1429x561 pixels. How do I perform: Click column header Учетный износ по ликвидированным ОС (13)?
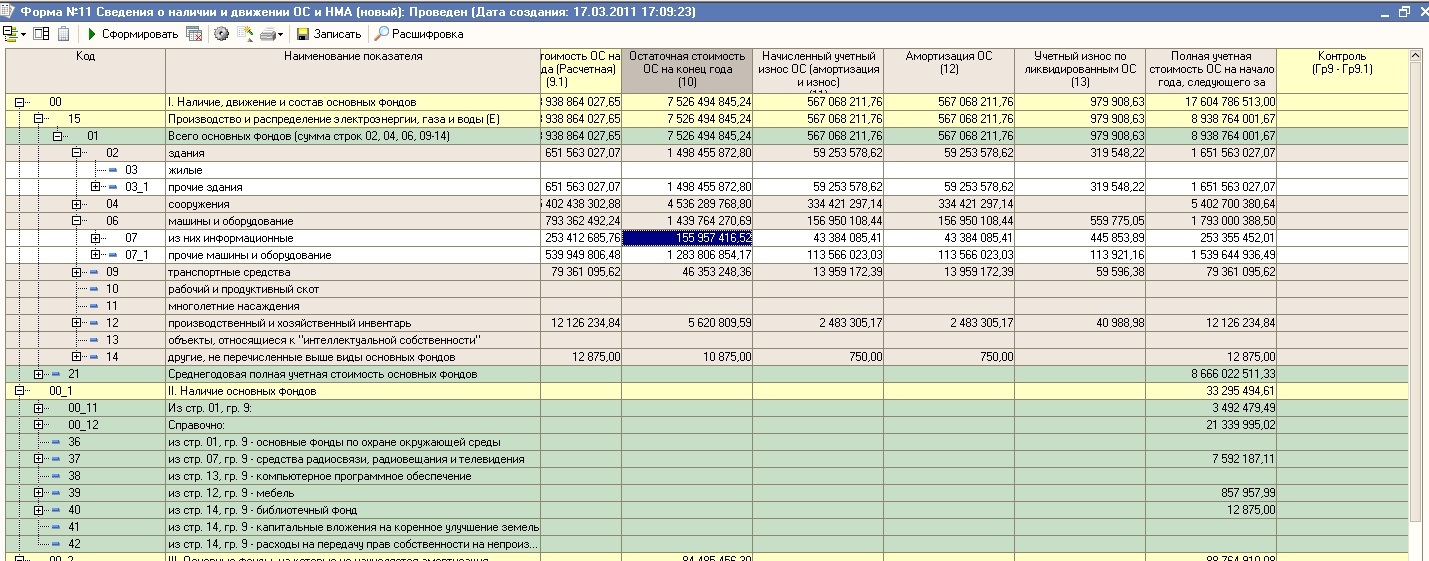pos(1080,70)
